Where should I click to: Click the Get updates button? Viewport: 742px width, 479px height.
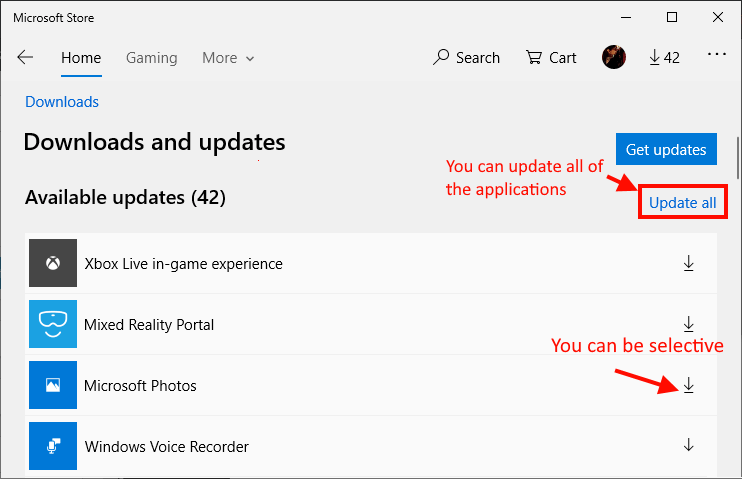666,150
